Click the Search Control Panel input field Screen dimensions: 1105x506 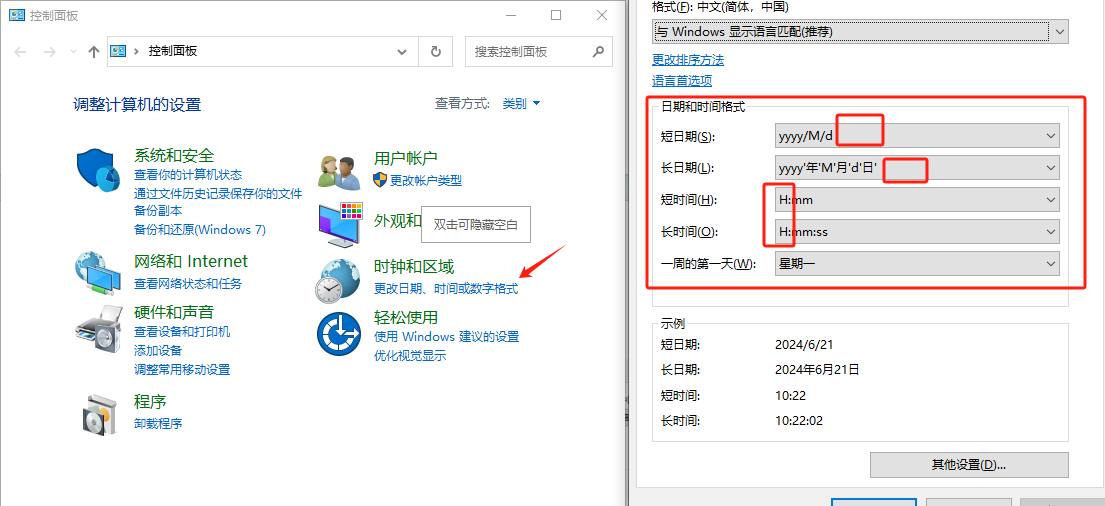pyautogui.click(x=528, y=52)
